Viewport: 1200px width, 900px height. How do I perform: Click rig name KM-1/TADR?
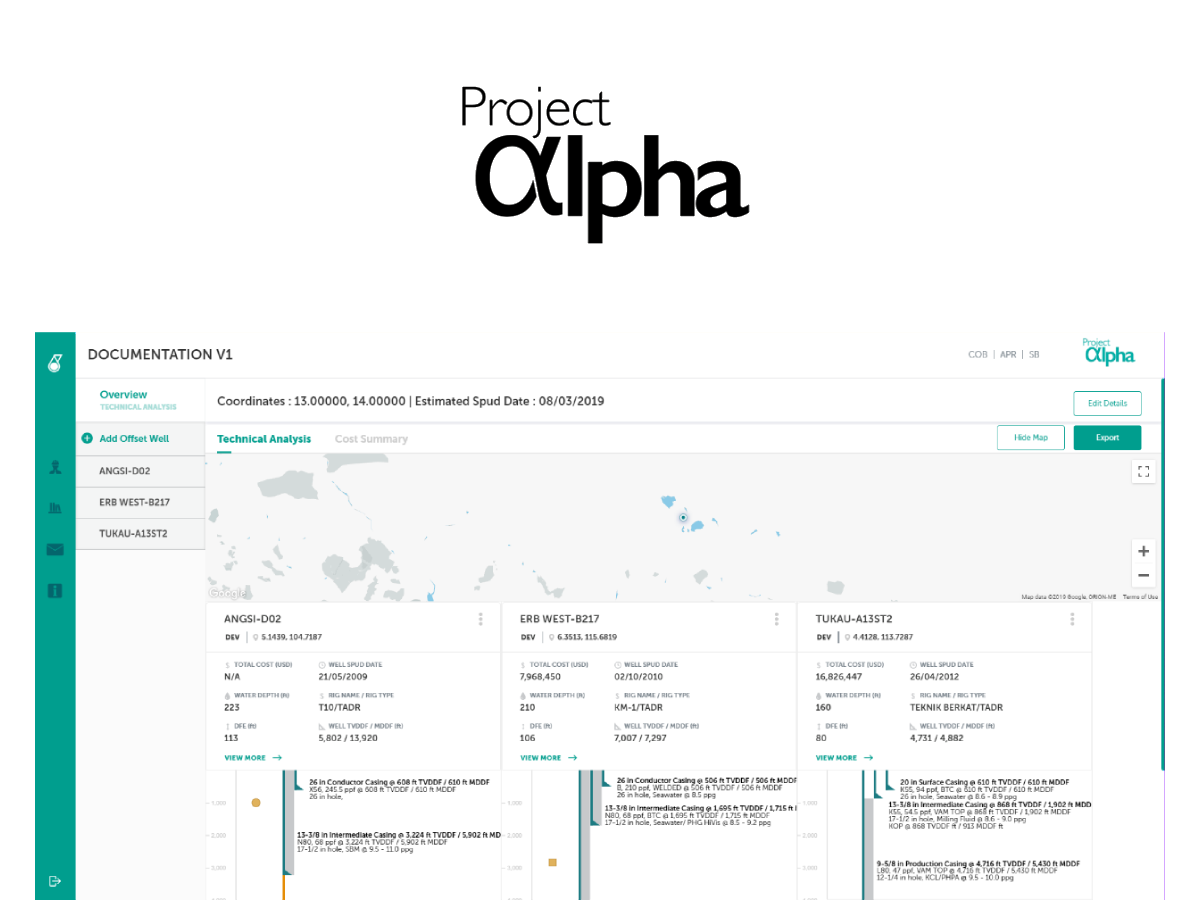pyautogui.click(x=640, y=707)
